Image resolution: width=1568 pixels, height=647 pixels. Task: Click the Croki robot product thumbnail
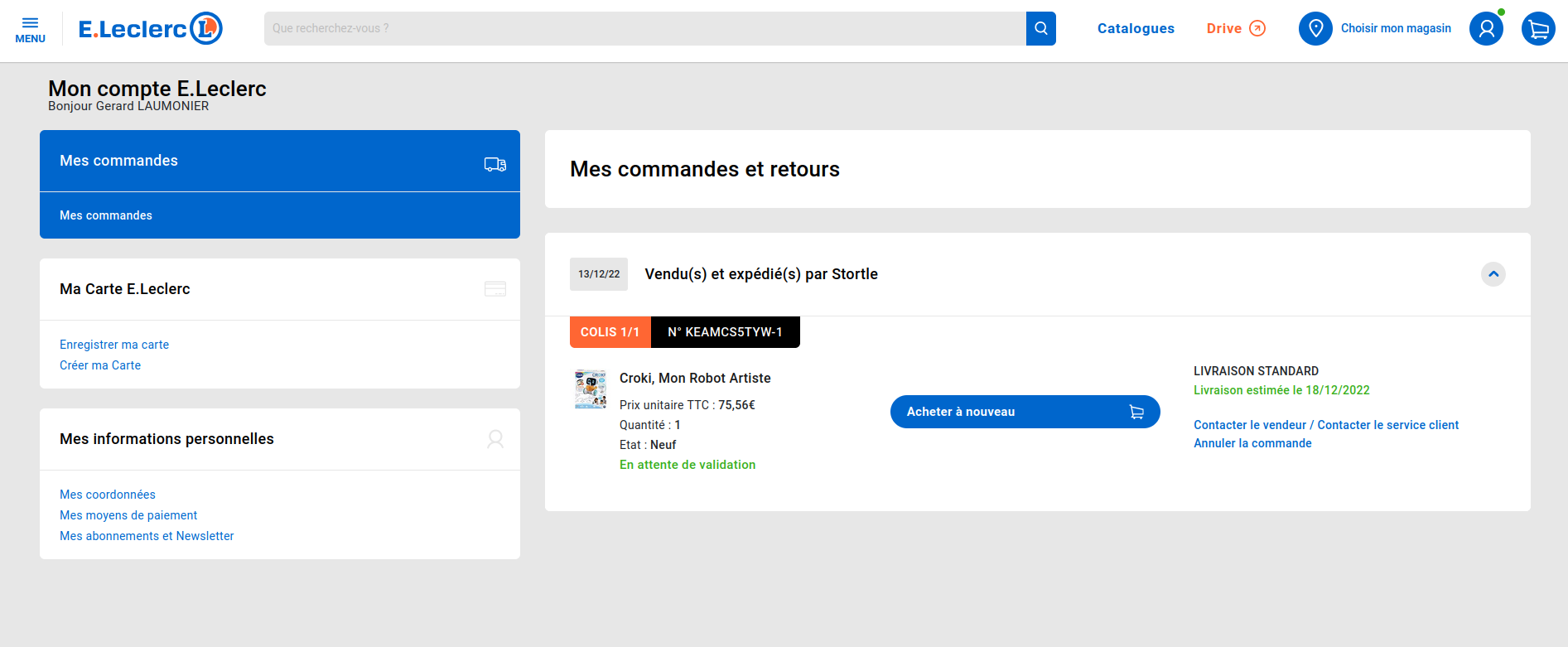coord(591,389)
